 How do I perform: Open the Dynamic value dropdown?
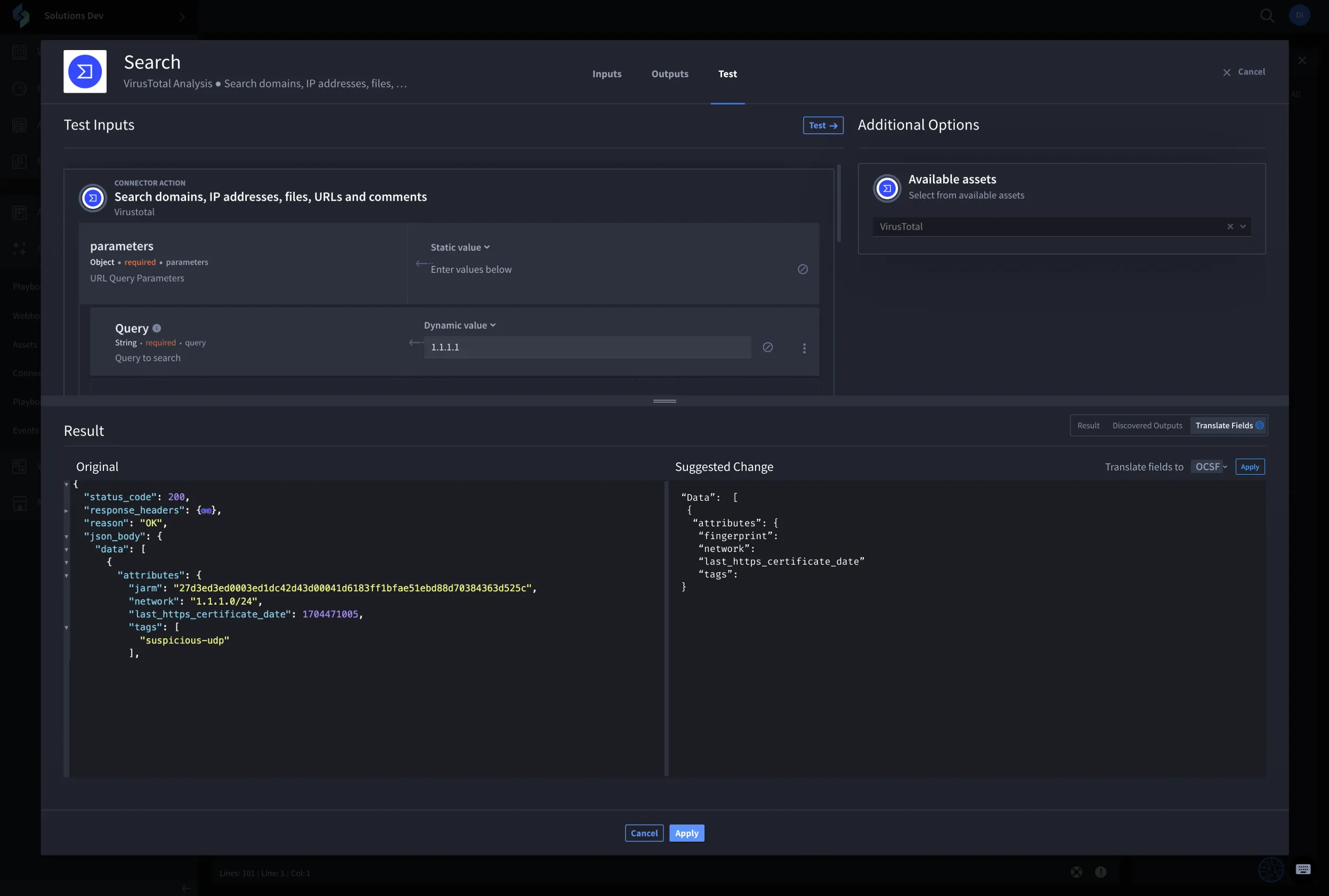(459, 325)
